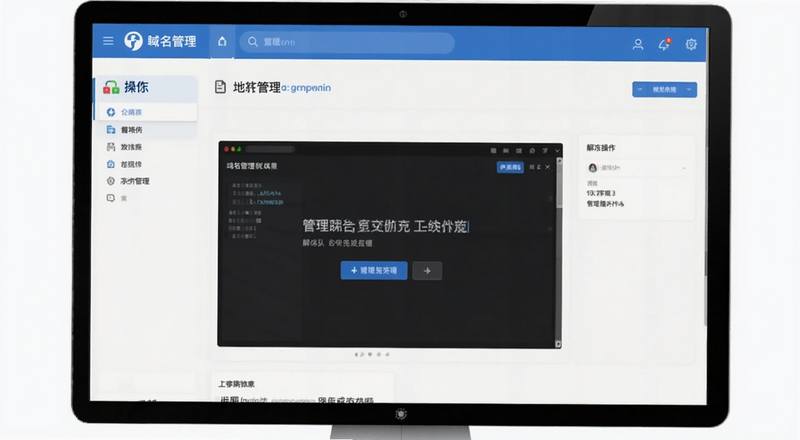Go to the home icon tab in the header
800x440 pixels.
pyautogui.click(x=222, y=41)
